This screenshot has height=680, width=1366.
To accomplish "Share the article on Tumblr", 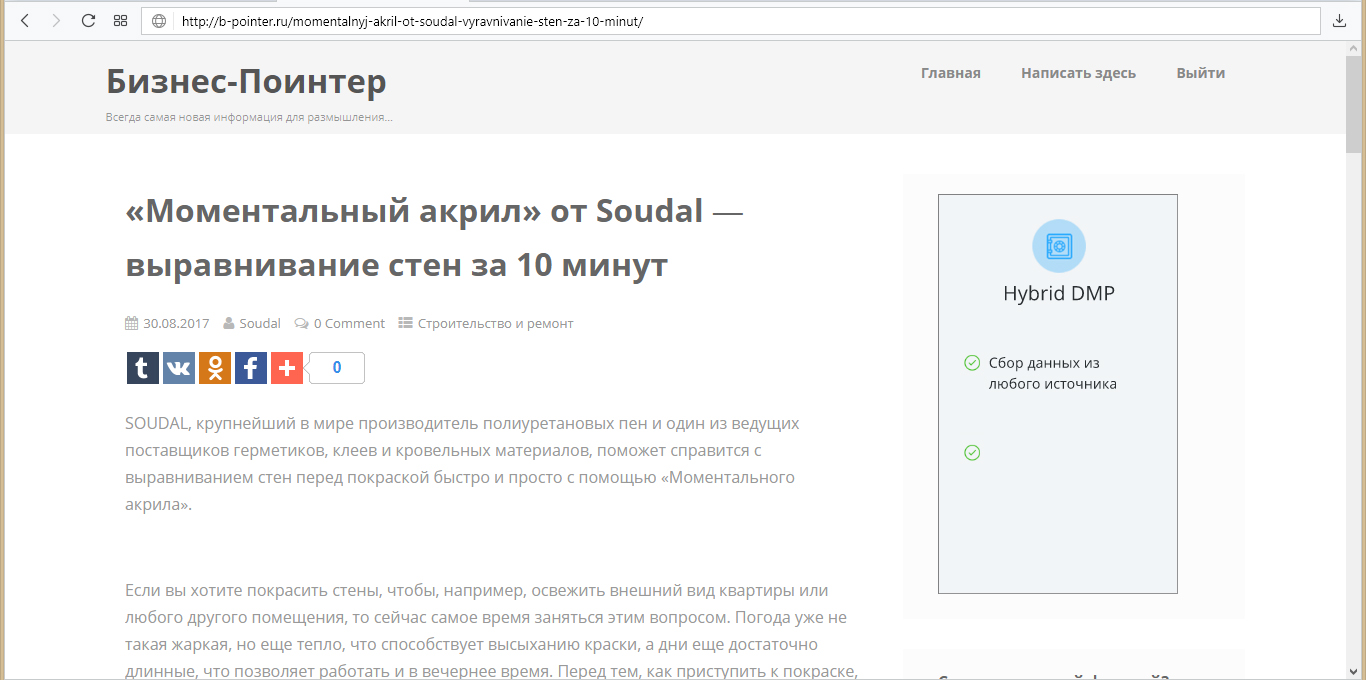I will (143, 368).
